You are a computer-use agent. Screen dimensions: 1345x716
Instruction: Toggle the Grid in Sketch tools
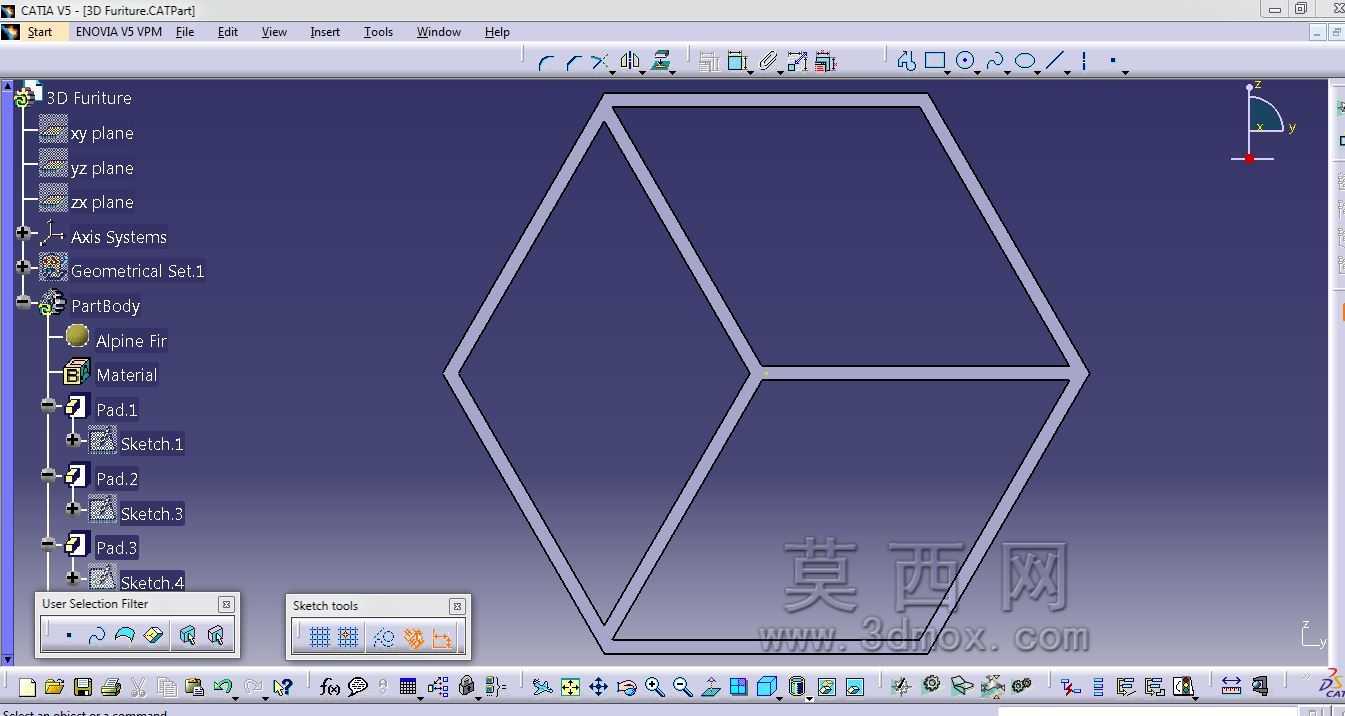[x=320, y=637]
